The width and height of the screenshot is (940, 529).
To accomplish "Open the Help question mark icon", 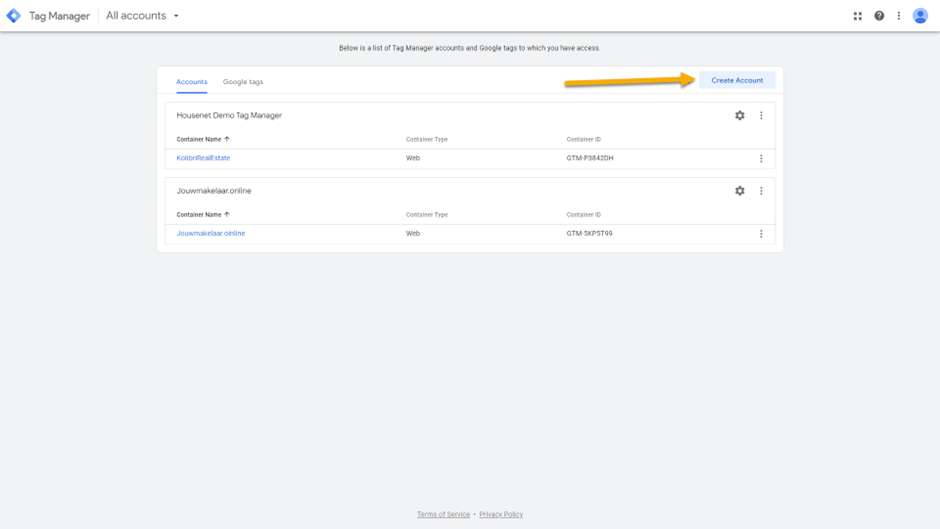I will (879, 16).
